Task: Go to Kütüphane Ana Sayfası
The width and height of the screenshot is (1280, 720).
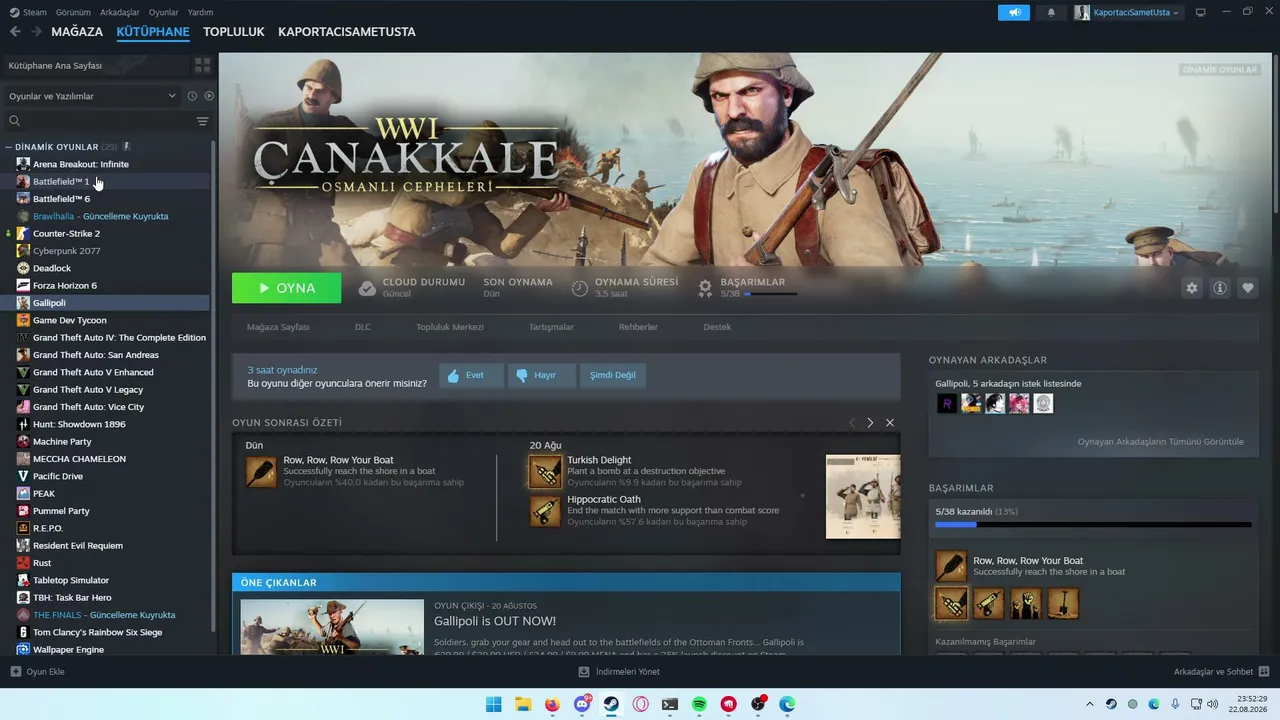Action: pos(96,65)
